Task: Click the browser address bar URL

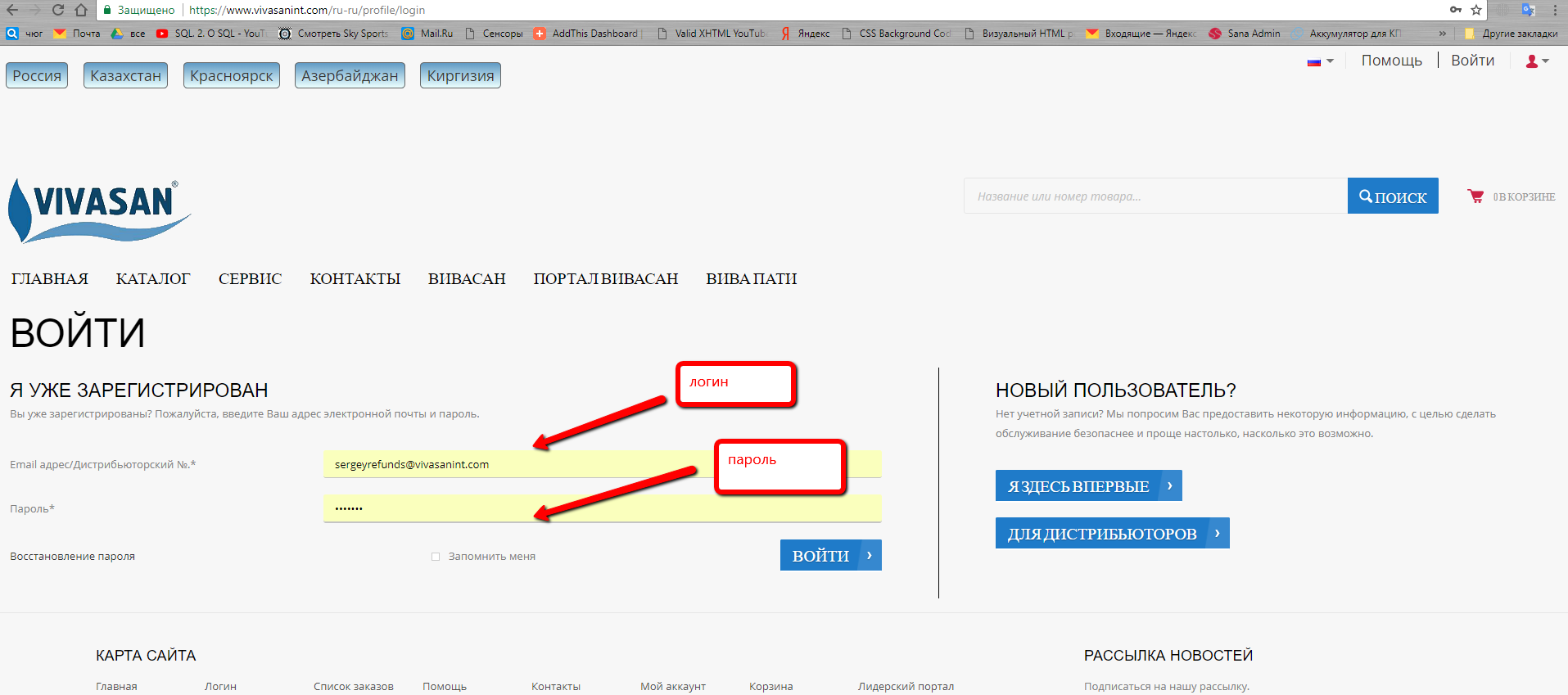Action: [x=307, y=10]
